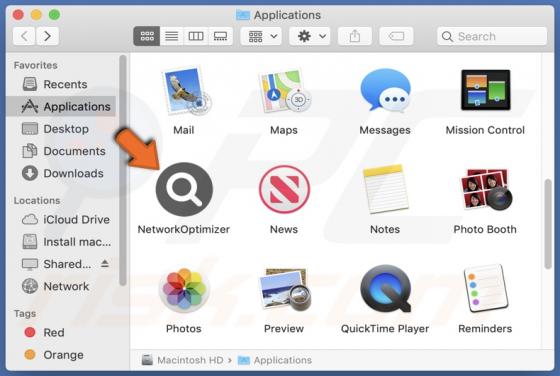The image size is (560, 376).
Task: Open the Reminders app icon
Action: 485,289
